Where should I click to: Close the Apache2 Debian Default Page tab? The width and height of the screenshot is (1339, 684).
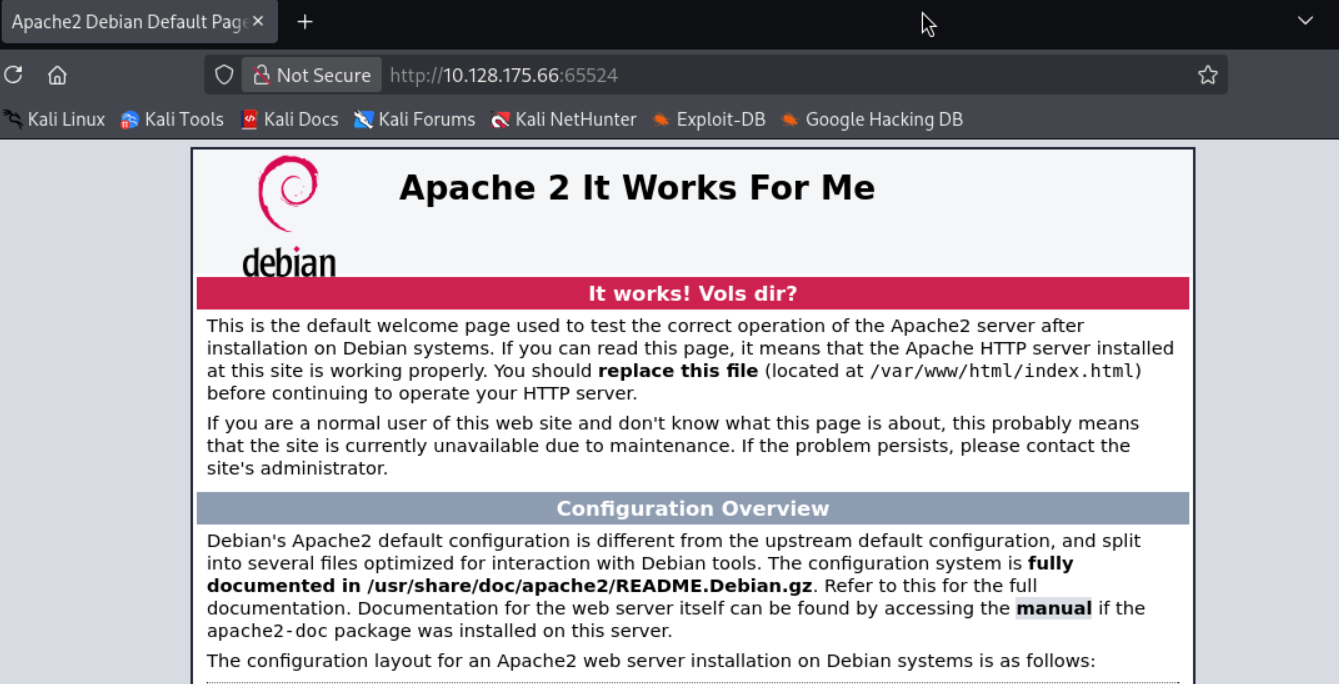pyautogui.click(x=258, y=21)
